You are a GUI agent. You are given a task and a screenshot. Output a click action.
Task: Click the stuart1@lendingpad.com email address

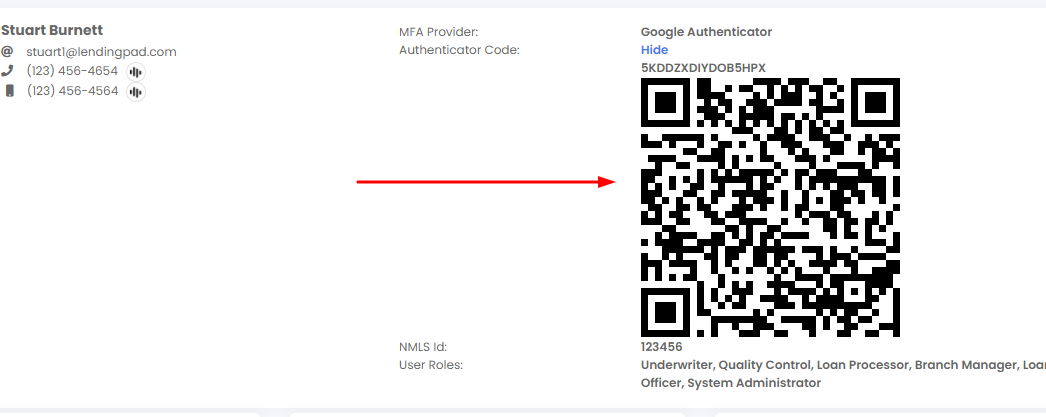pyautogui.click(x=101, y=52)
